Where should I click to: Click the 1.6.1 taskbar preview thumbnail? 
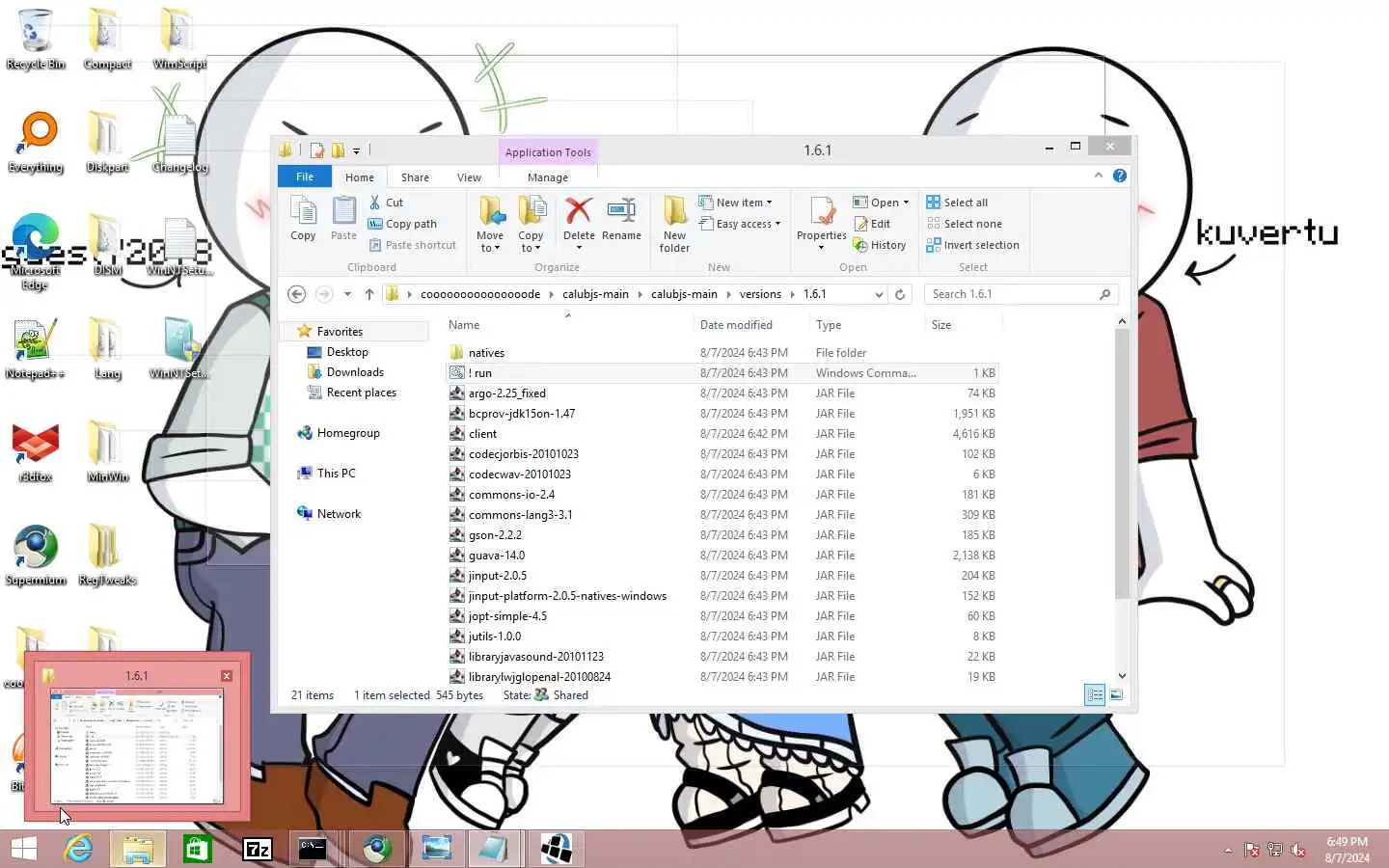click(137, 746)
